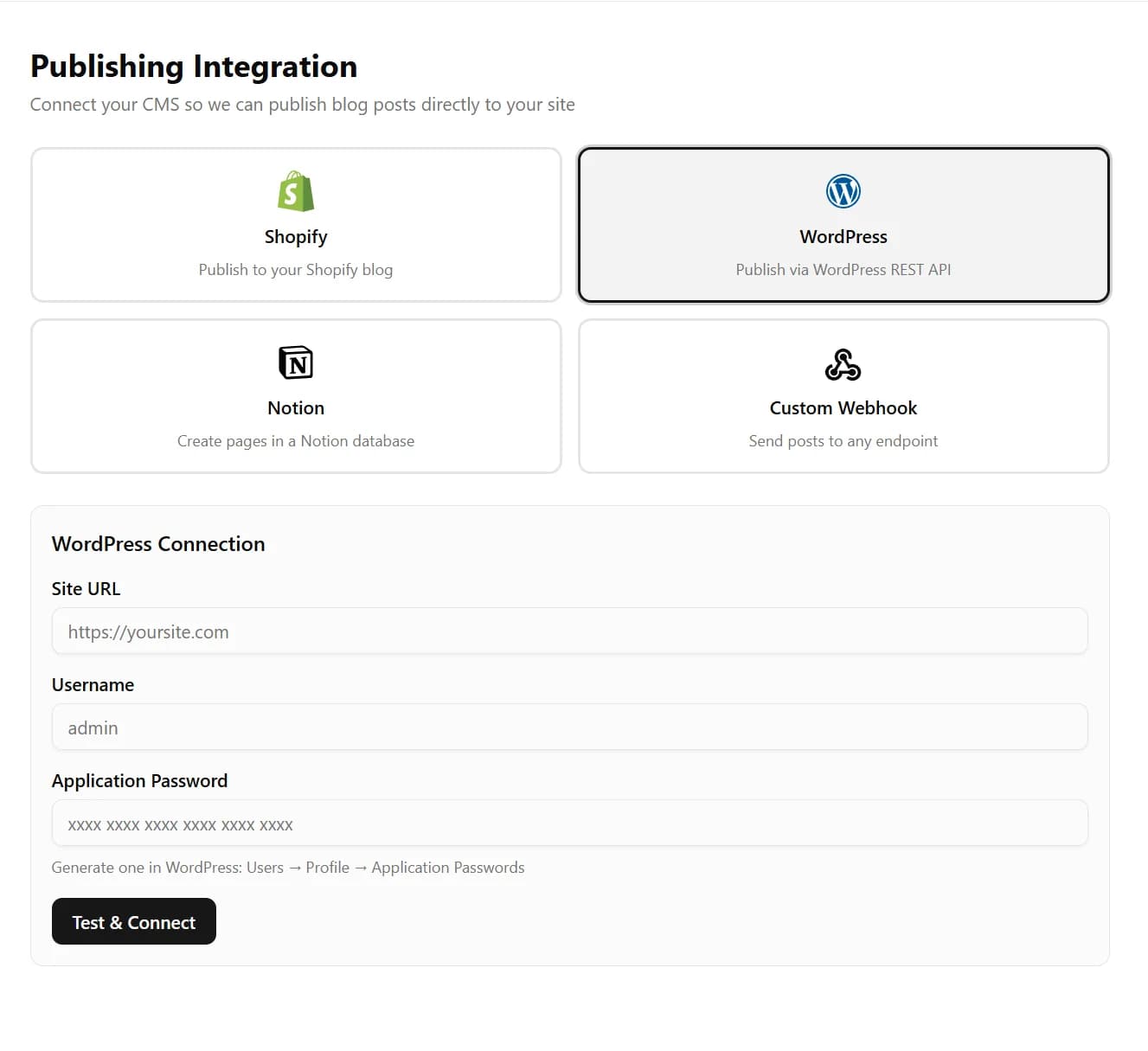This screenshot has height=1051, width=1148.
Task: Click the WordPress logo icon
Action: 843,191
